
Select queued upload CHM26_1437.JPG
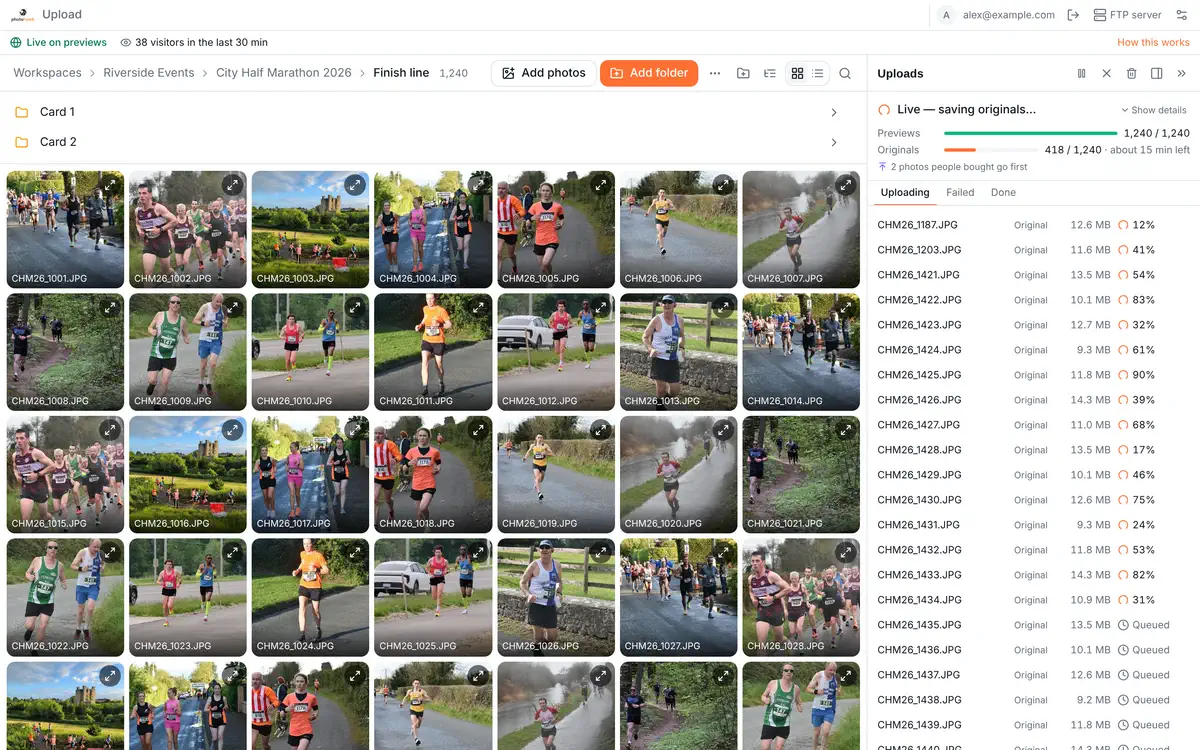click(1033, 675)
